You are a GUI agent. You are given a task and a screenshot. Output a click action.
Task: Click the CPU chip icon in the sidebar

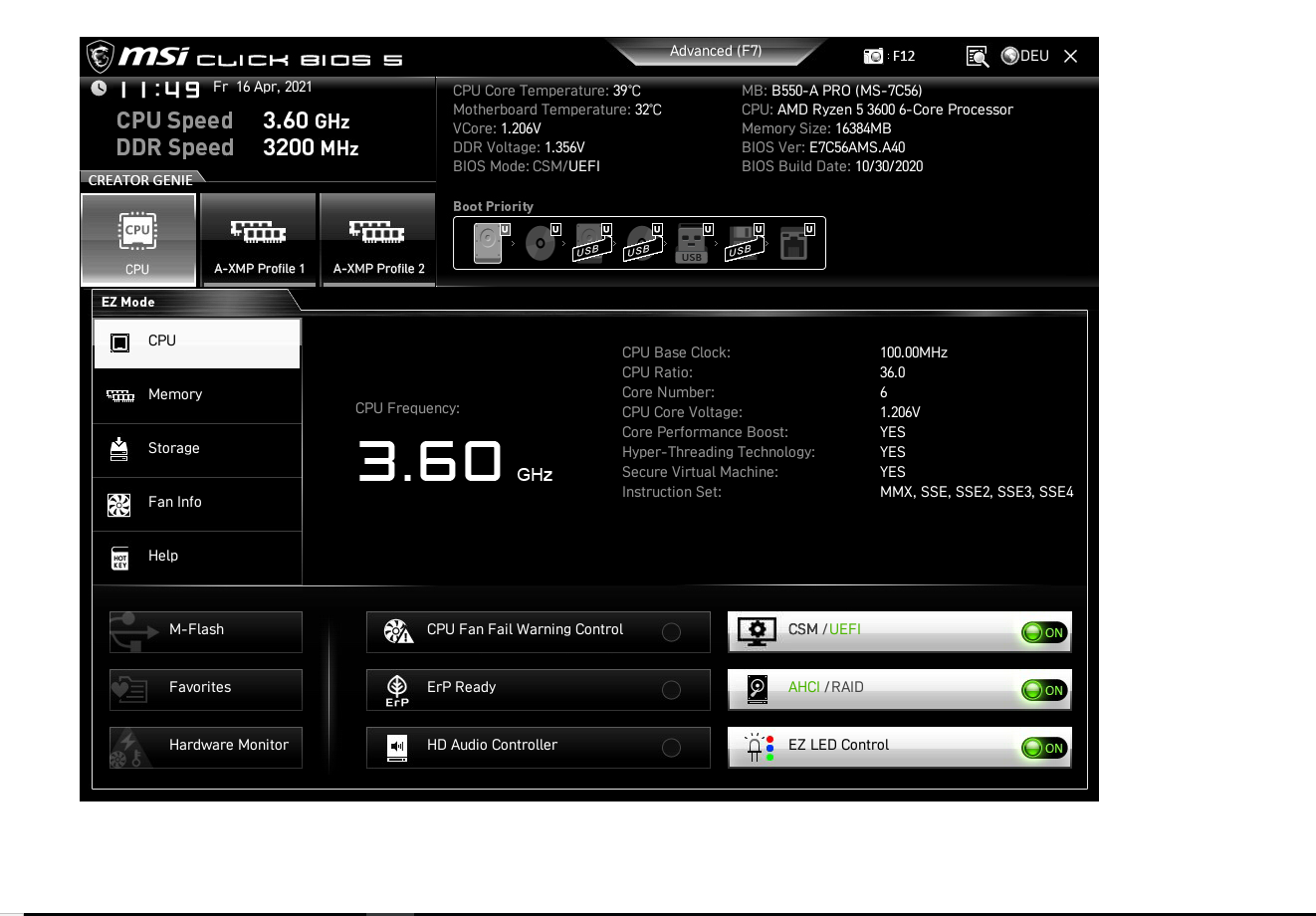119,343
